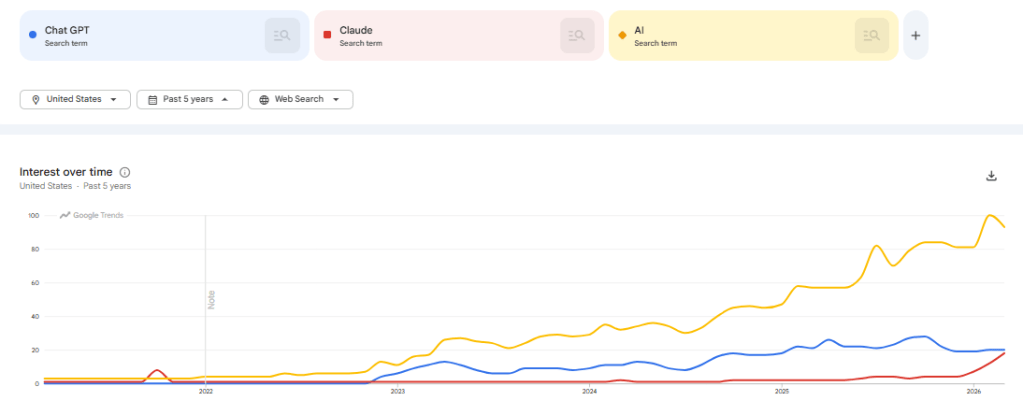Edit the Chat GPT search term
The image size is (1023, 415).
click(x=67, y=30)
